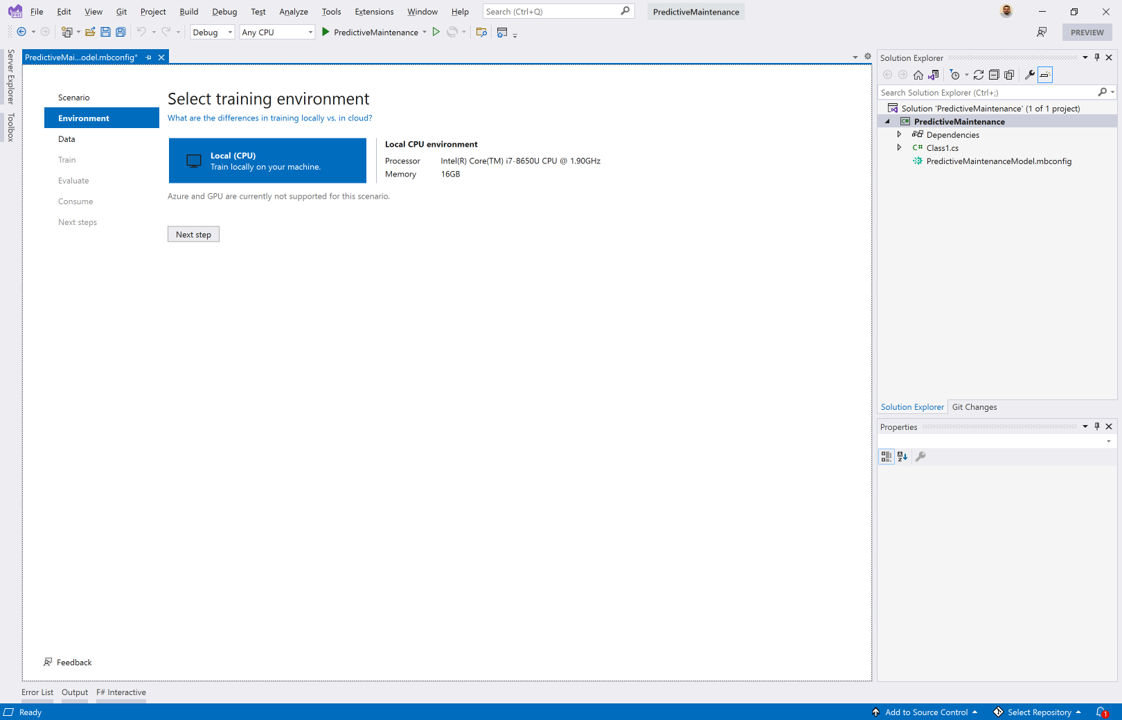
Task: Click Select Repository in status bar
Action: 1038,712
